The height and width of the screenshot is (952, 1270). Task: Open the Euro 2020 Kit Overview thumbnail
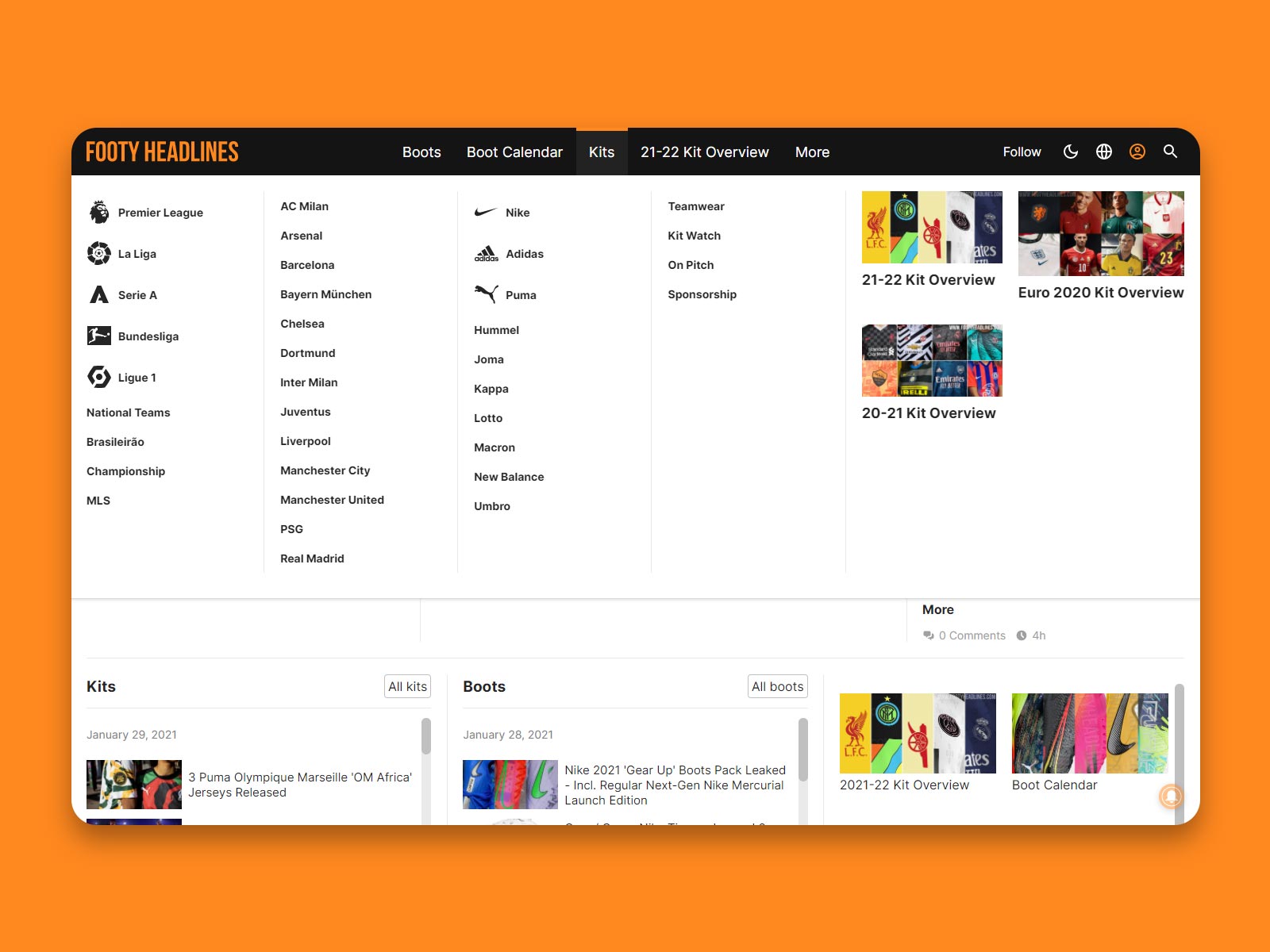[x=1101, y=233]
